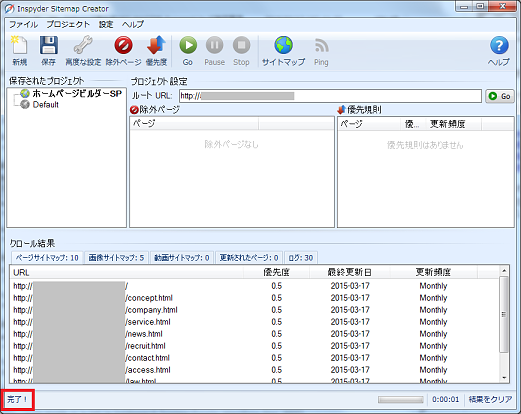Click the crawl results scrollbar down arrow
This screenshot has width=521, height=414.
point(504,378)
